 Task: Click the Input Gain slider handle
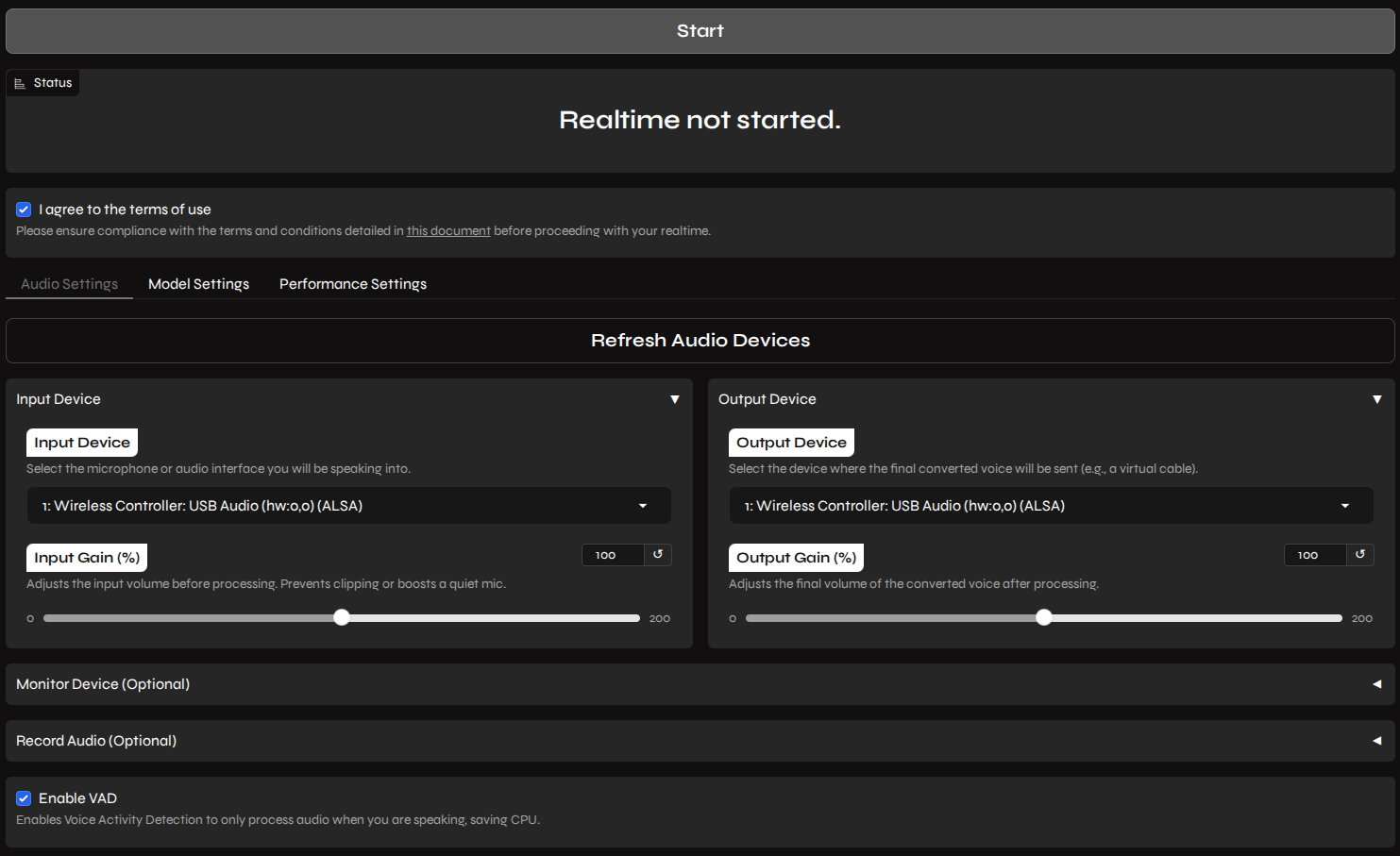[x=342, y=617]
